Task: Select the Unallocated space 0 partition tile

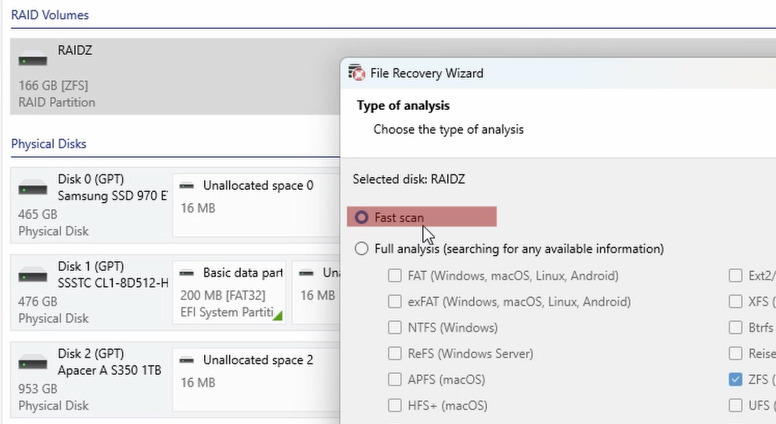Action: click(x=256, y=205)
